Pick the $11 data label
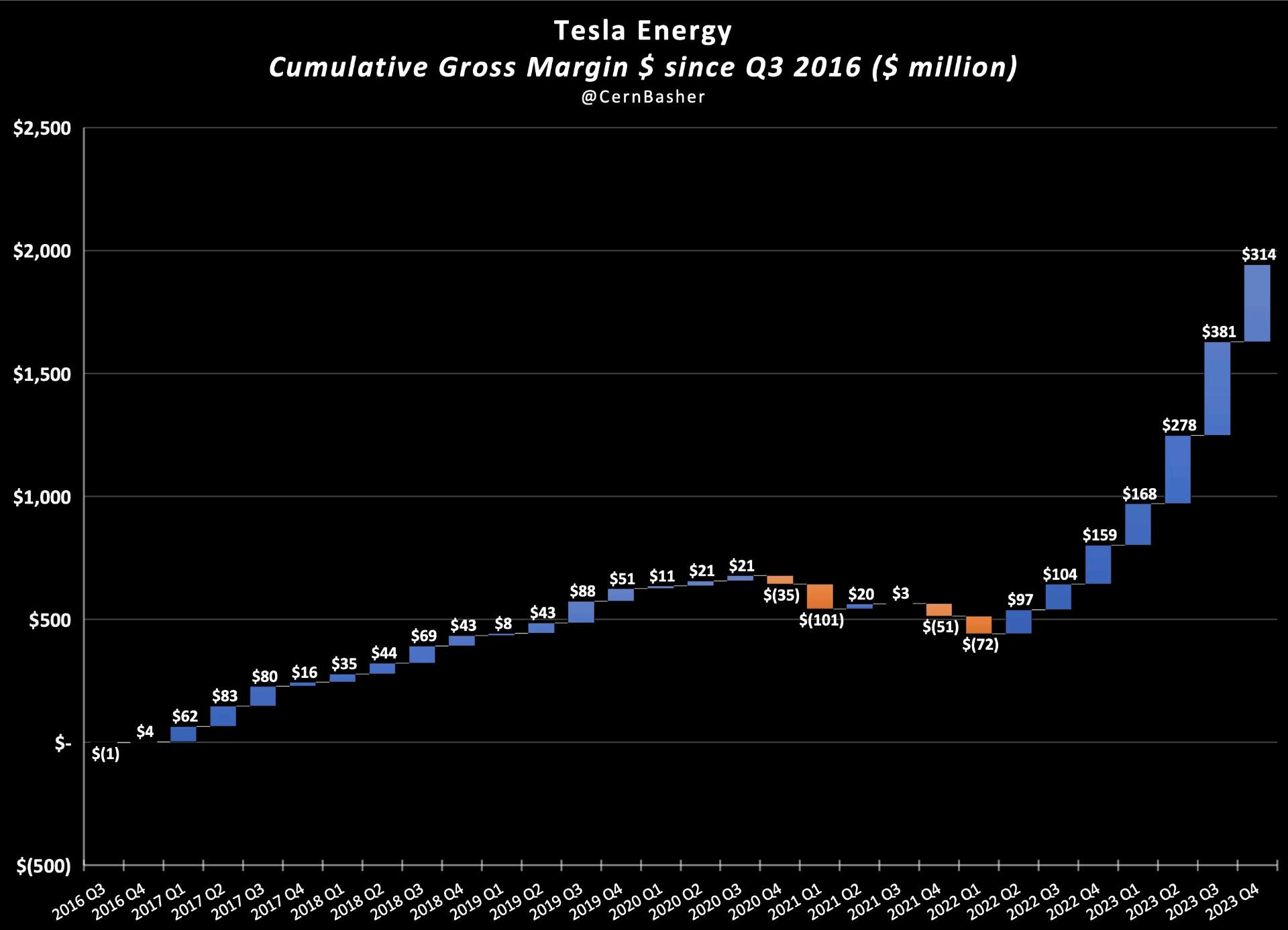1288x930 pixels. click(662, 576)
